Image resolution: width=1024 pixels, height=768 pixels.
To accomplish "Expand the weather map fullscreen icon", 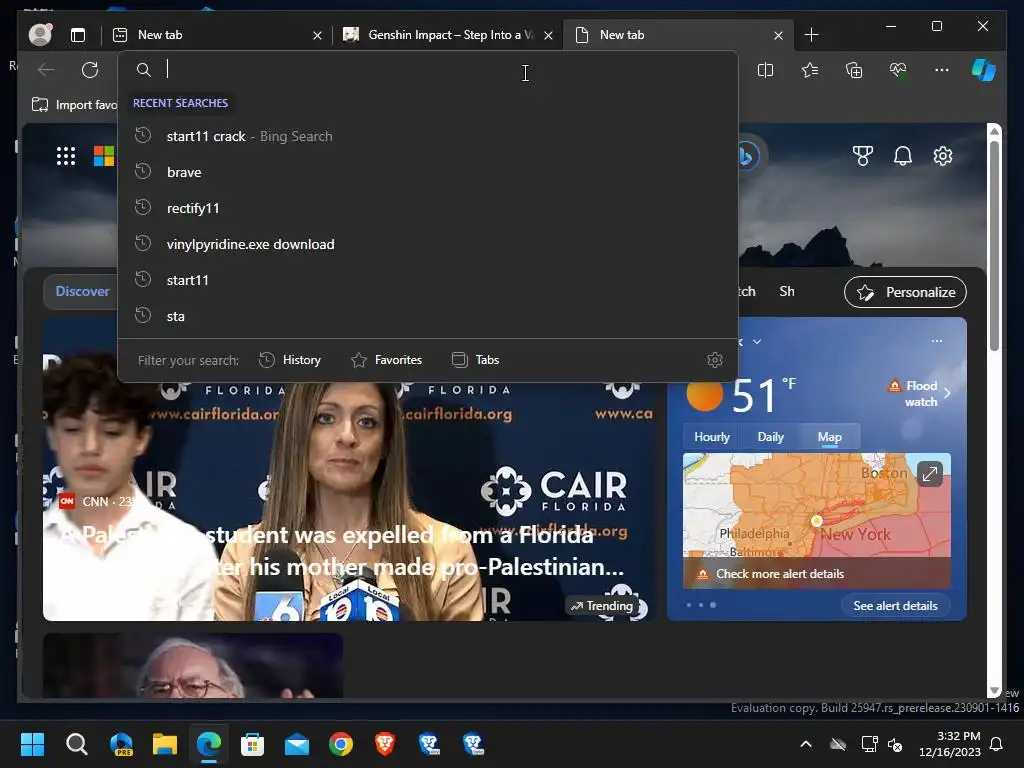I will tap(929, 473).
